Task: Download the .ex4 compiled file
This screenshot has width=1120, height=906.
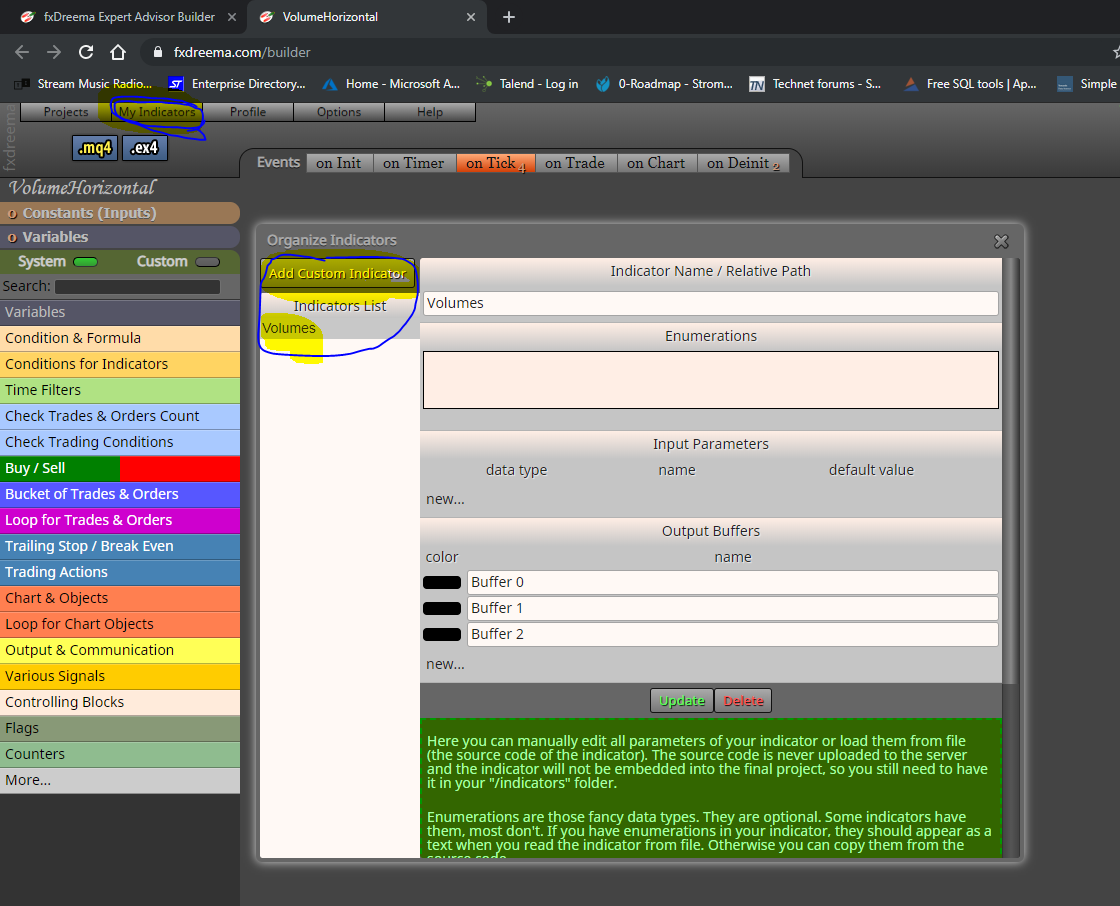Action: pos(145,148)
